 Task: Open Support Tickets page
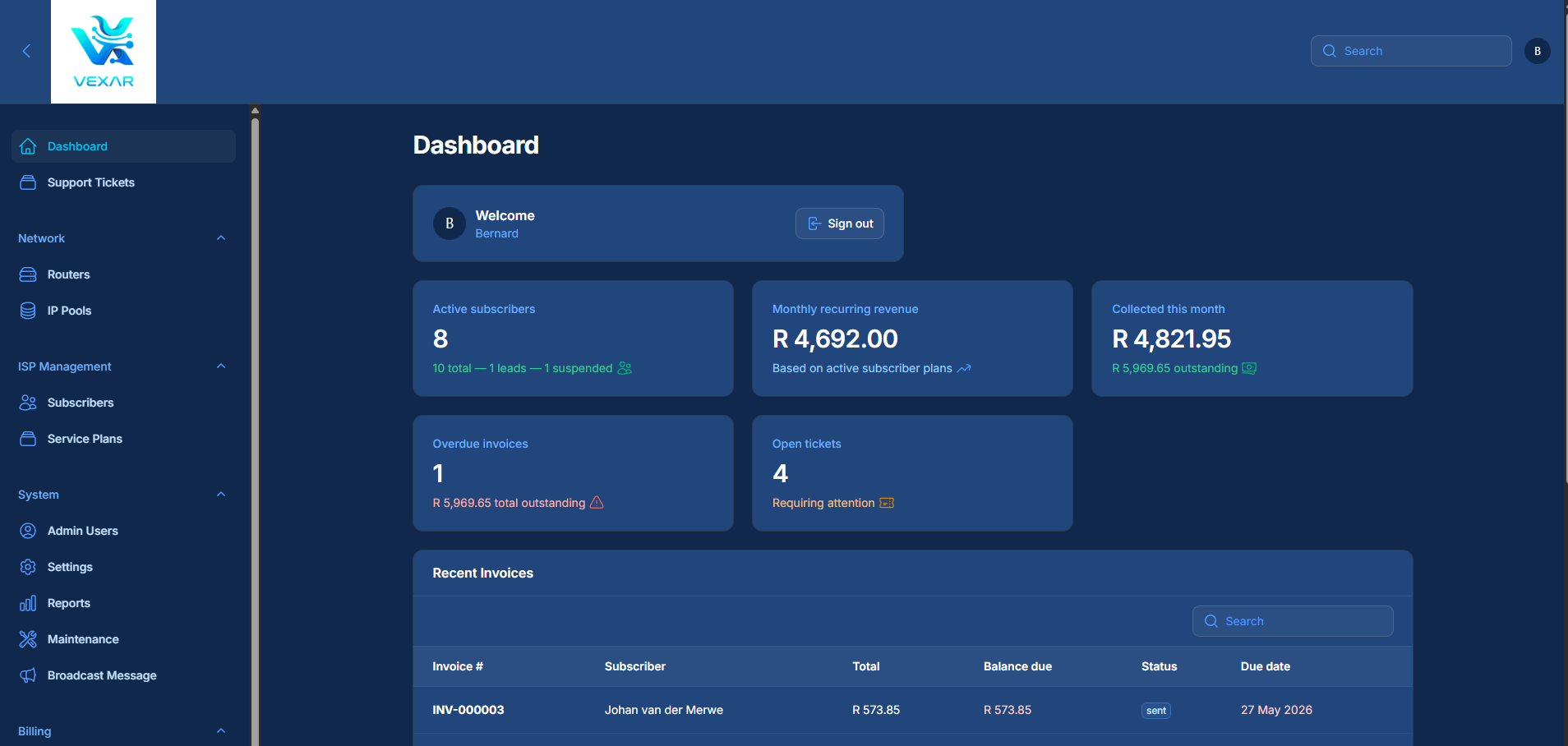click(123, 182)
